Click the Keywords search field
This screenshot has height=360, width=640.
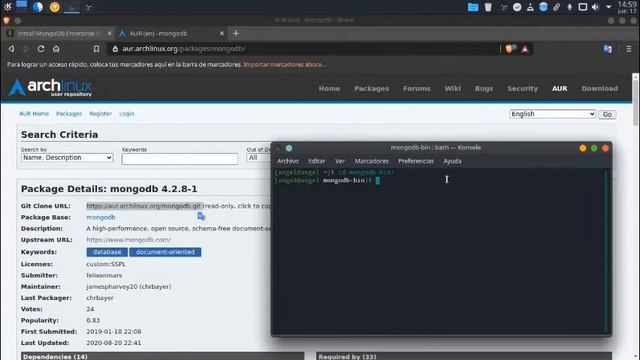[180, 159]
